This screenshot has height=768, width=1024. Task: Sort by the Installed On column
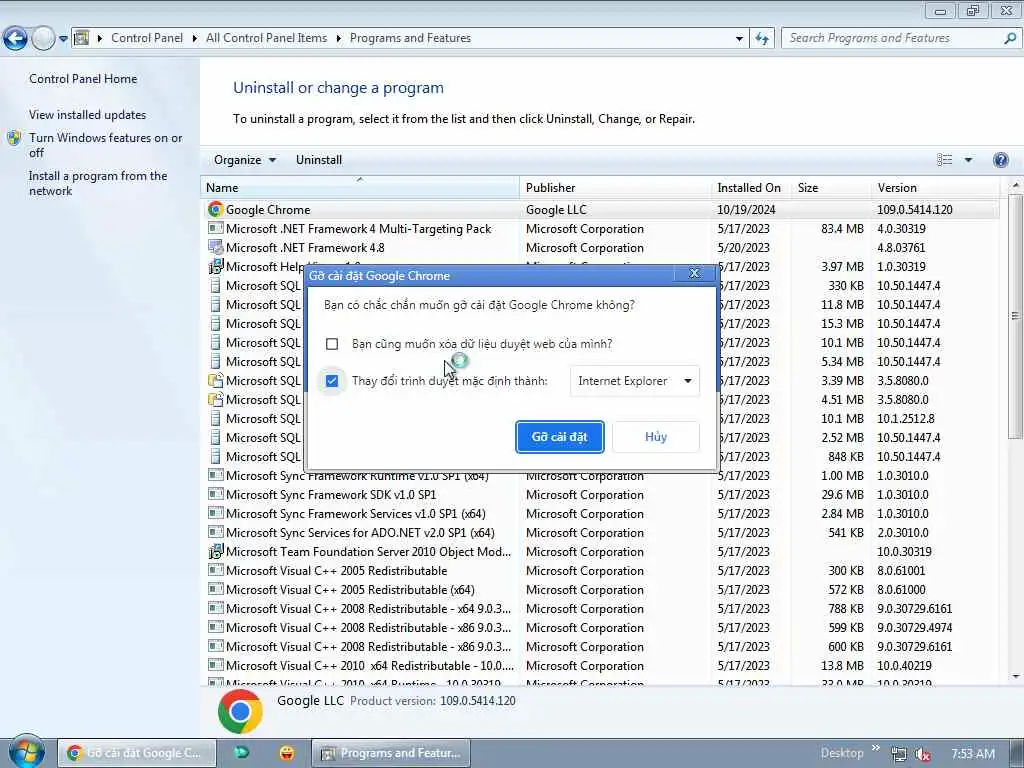click(751, 187)
